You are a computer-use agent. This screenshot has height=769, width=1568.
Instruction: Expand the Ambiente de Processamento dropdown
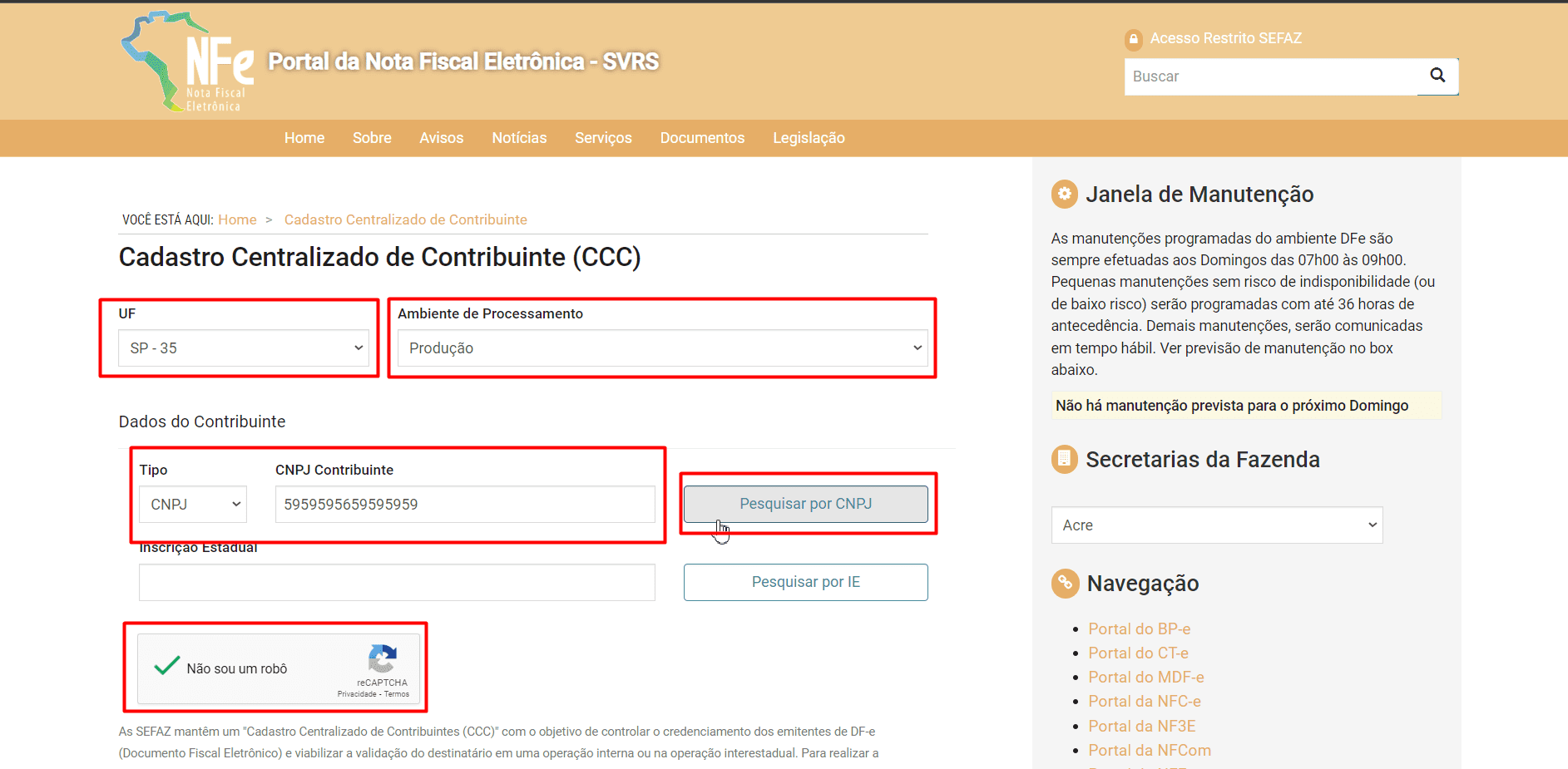(x=662, y=348)
